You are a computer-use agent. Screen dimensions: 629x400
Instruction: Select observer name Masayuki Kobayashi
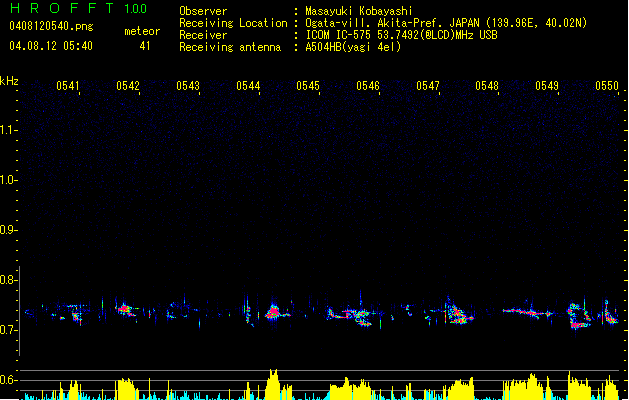[359, 11]
